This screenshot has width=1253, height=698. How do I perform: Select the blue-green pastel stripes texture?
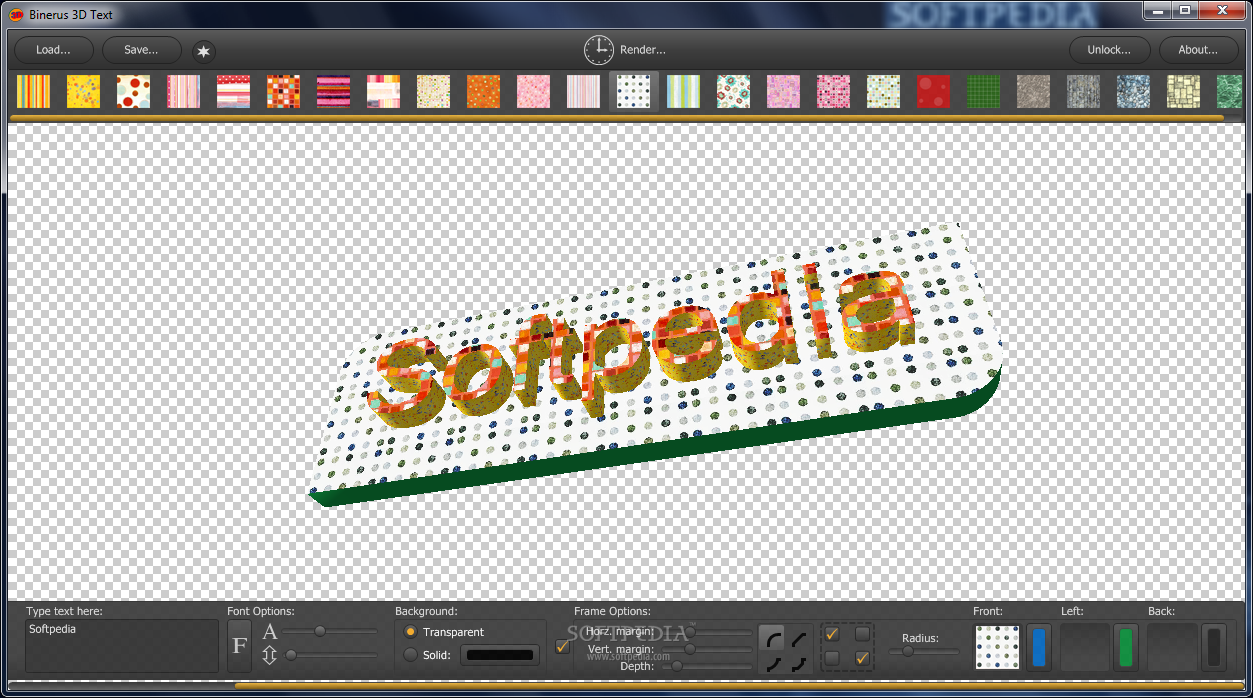coord(683,91)
